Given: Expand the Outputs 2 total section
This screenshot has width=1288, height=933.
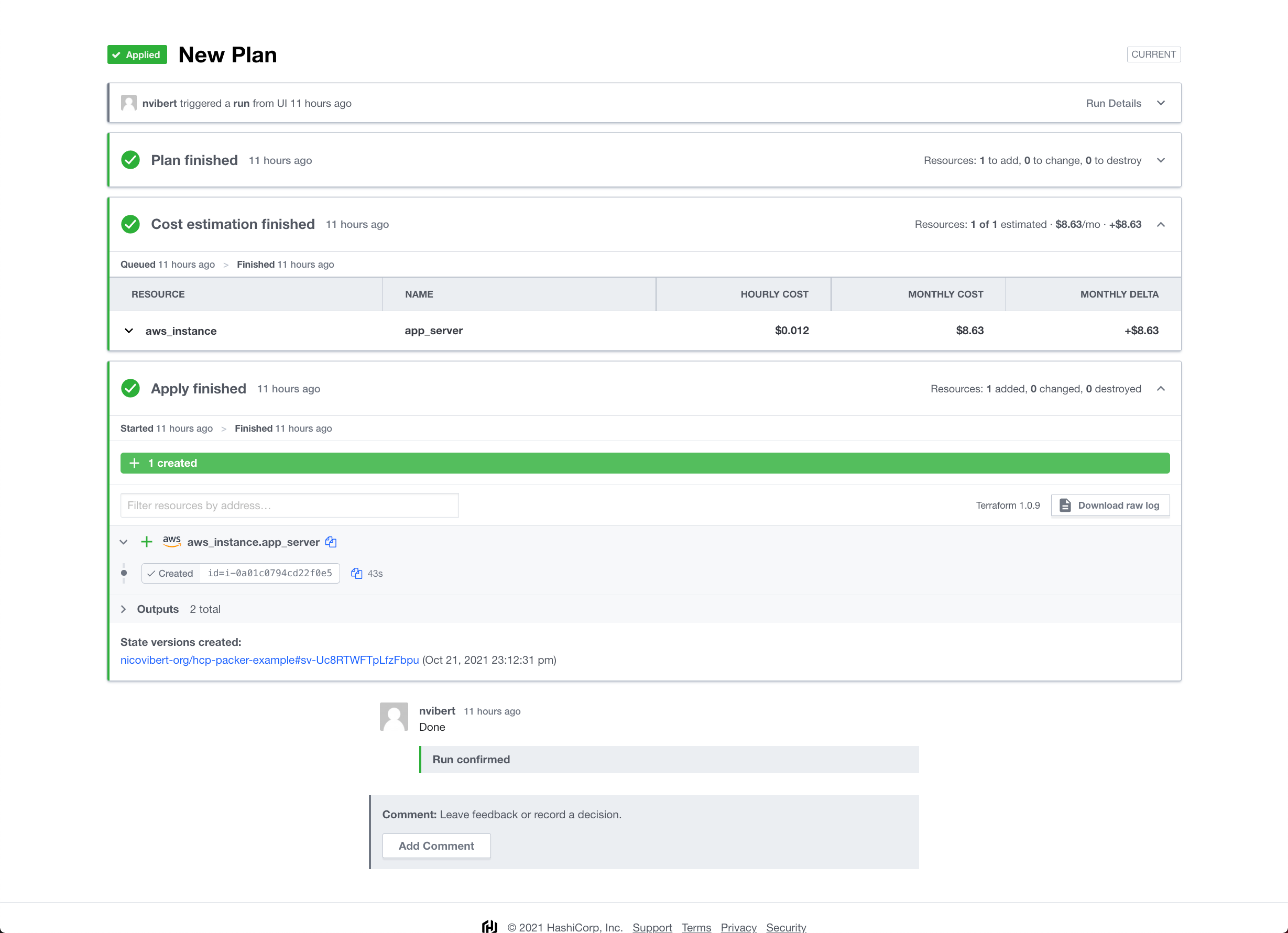Looking at the screenshot, I should tap(123, 609).
